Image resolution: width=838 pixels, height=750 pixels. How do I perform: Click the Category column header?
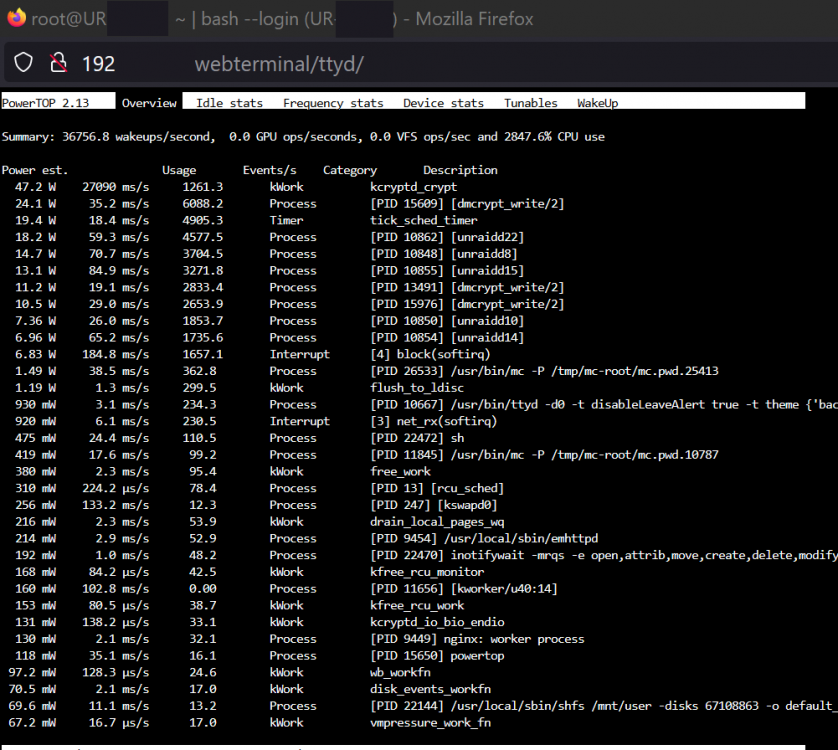click(x=350, y=170)
